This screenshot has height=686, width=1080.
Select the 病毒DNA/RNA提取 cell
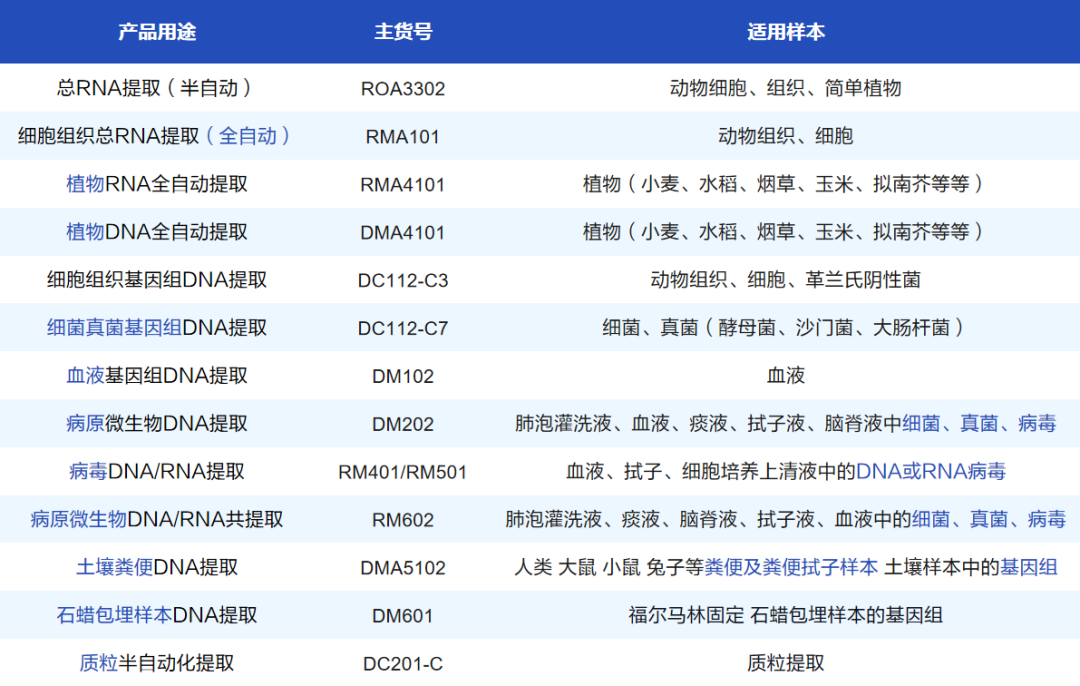157,471
